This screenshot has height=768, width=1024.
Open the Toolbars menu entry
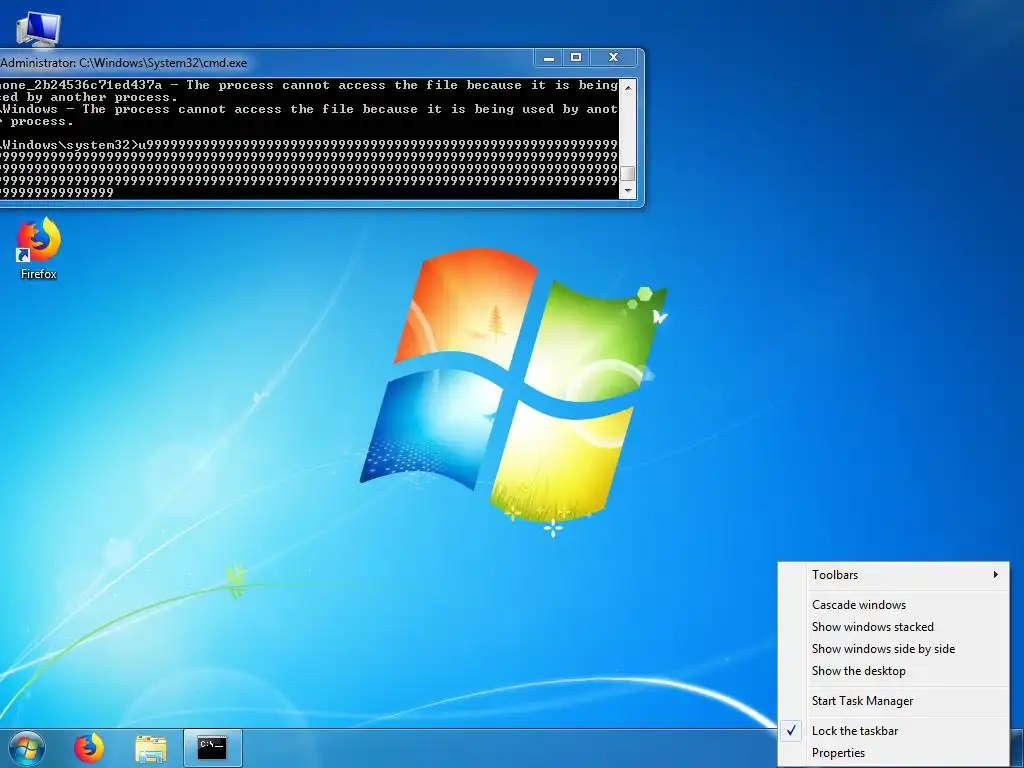[893, 575]
